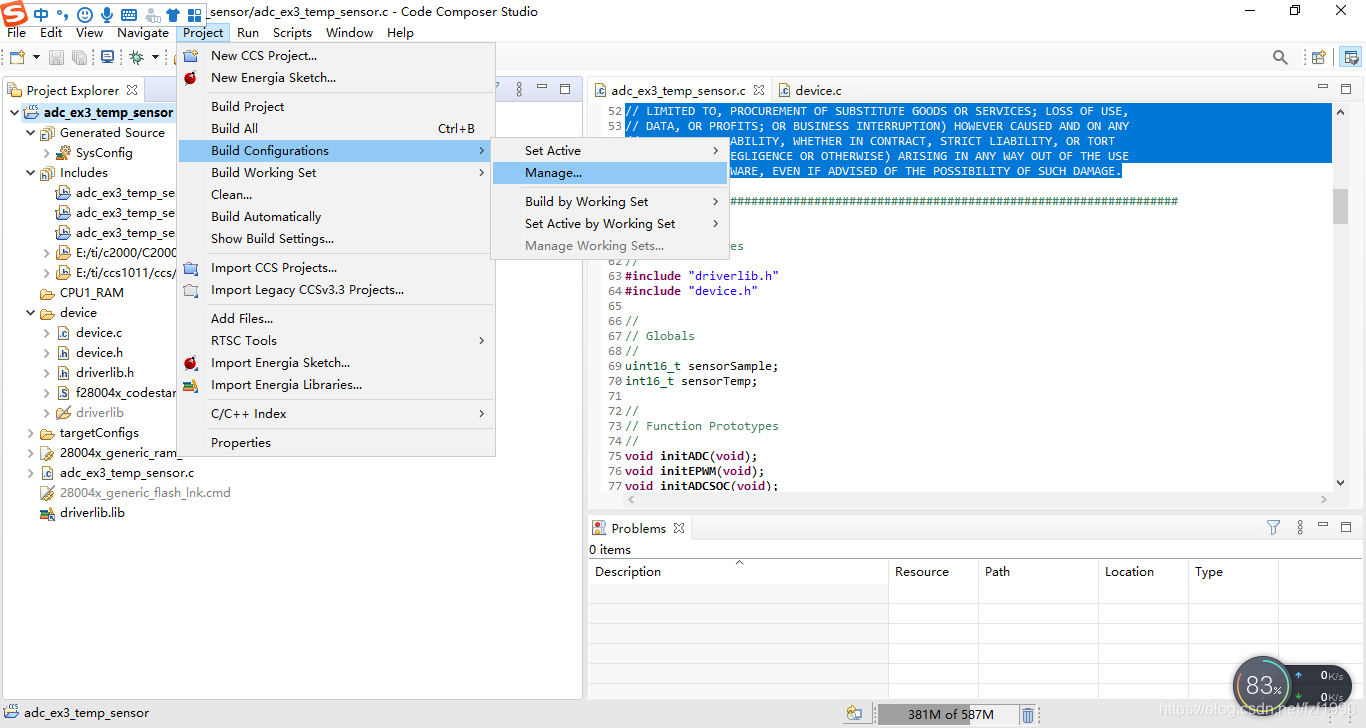Screen dimensions: 1366x728
Task: Choose Import CCS Projects... entry
Action: tap(335, 267)
